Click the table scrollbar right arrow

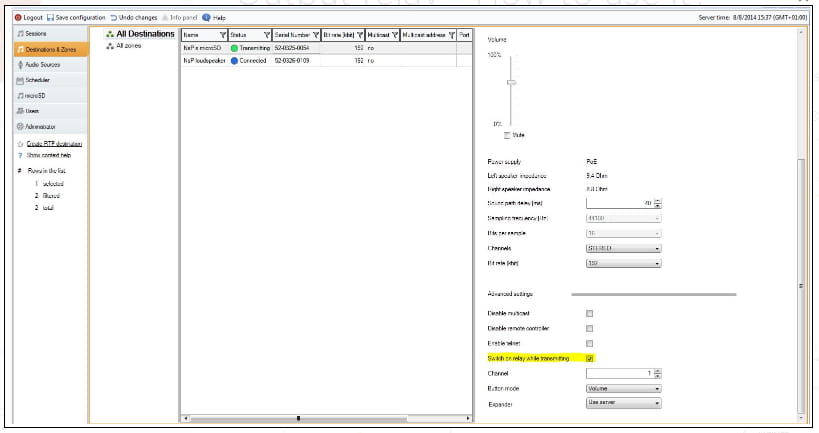(x=467, y=418)
